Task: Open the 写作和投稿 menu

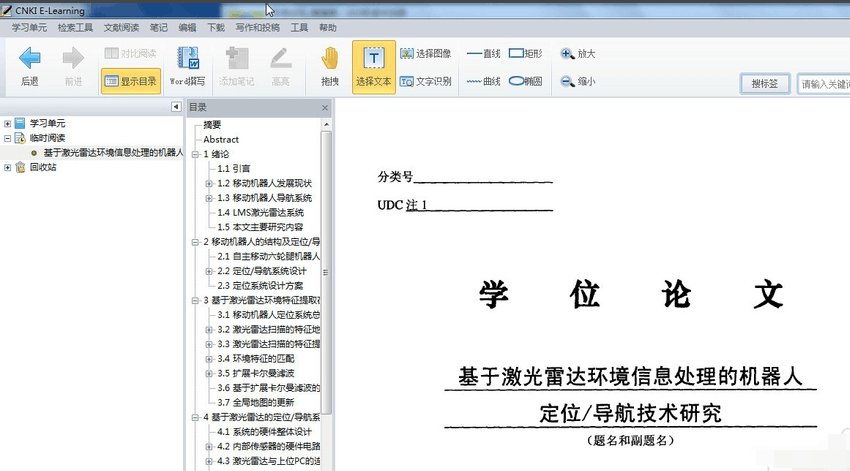Action: tap(257, 28)
